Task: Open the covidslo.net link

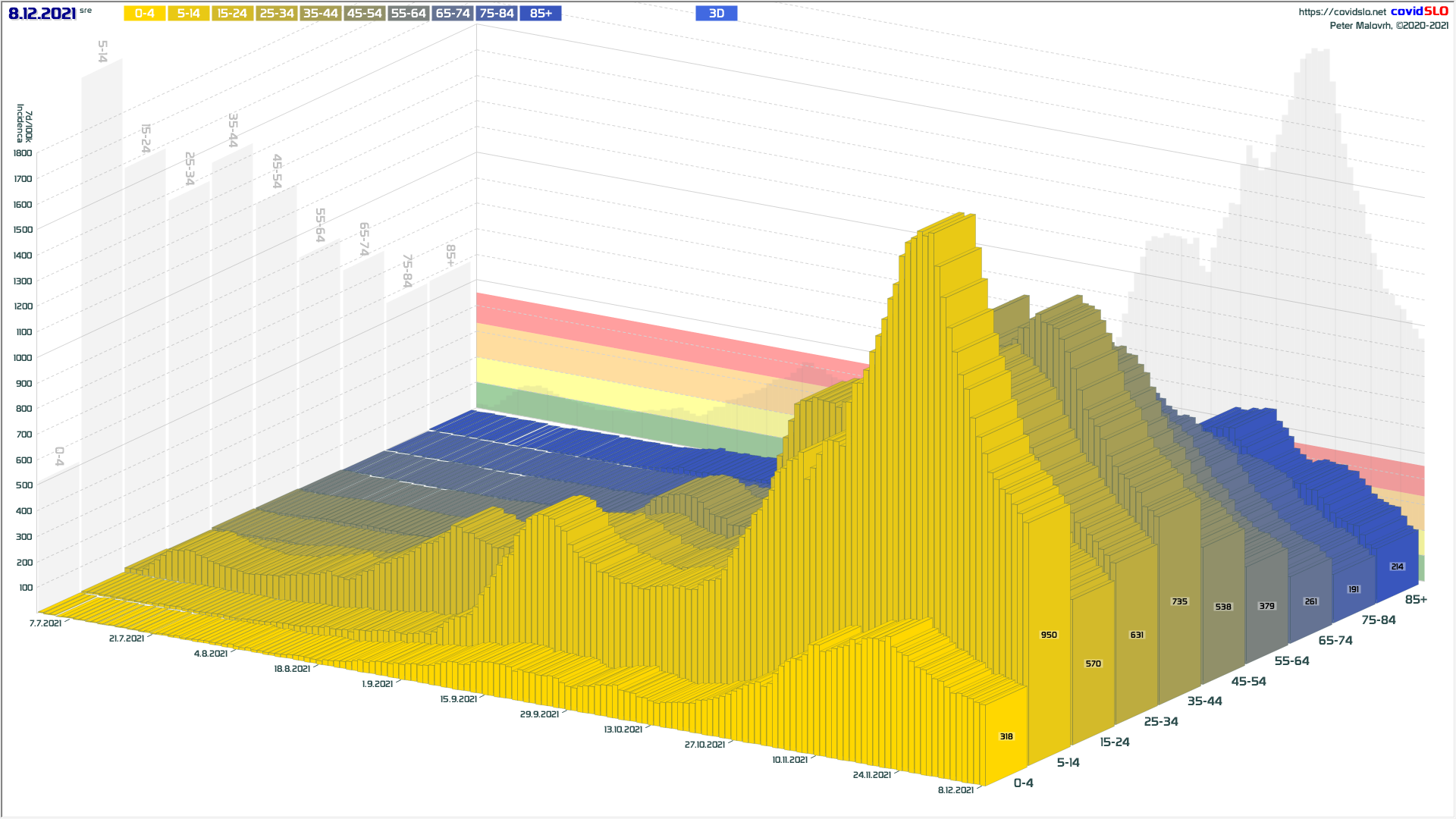Action: 1341,12
